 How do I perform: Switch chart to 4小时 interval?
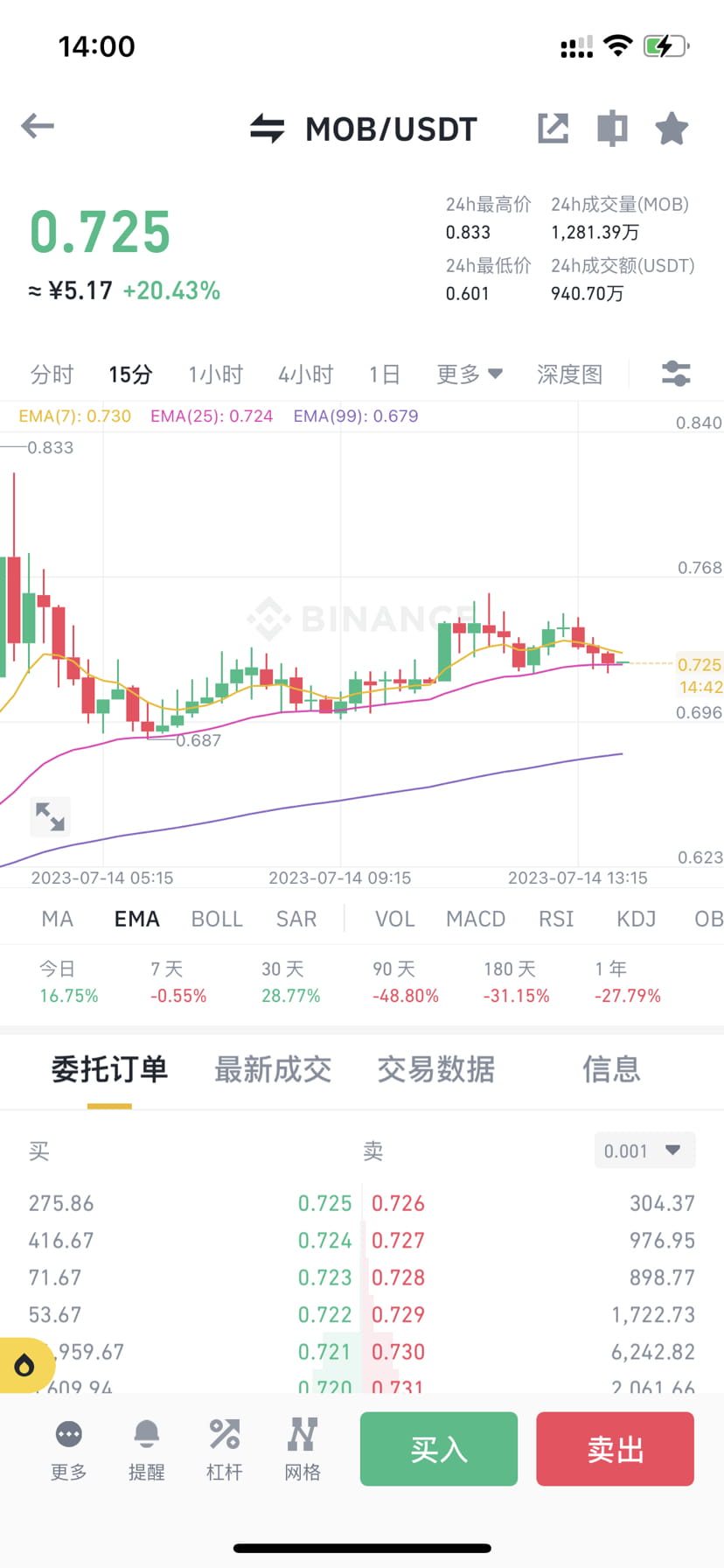tap(306, 374)
